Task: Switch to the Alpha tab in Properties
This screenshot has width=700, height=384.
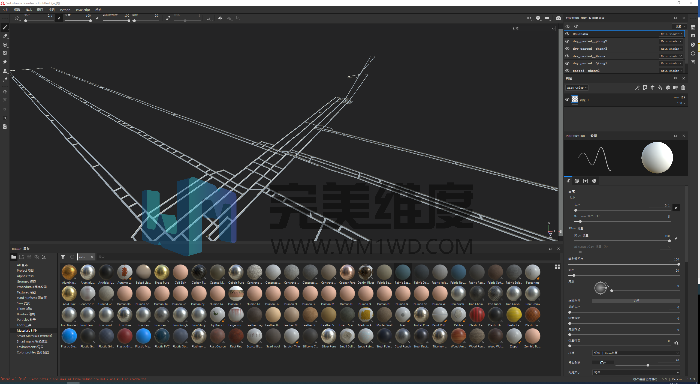Action: (577, 181)
